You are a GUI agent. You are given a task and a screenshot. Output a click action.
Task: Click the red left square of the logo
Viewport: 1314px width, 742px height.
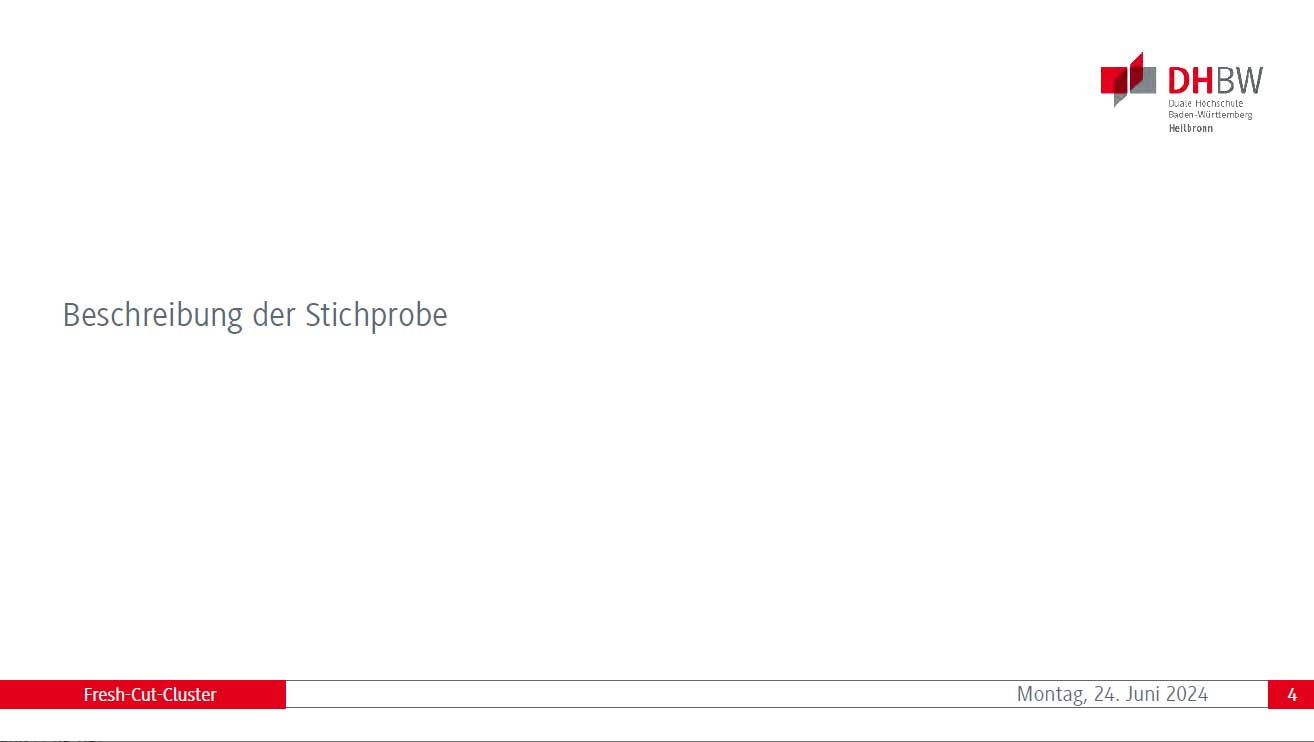click(1116, 80)
